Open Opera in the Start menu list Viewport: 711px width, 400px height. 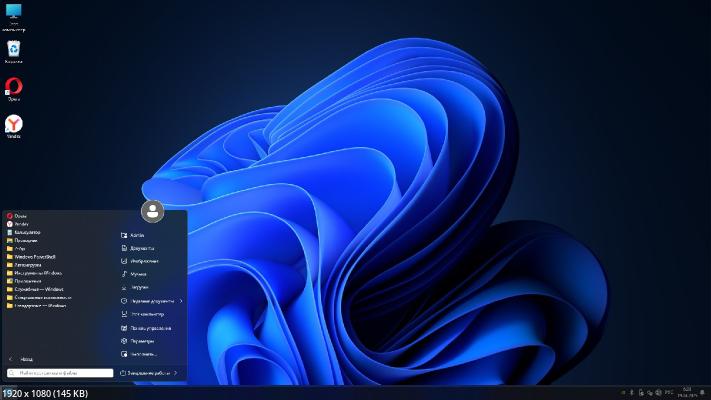coord(16,216)
